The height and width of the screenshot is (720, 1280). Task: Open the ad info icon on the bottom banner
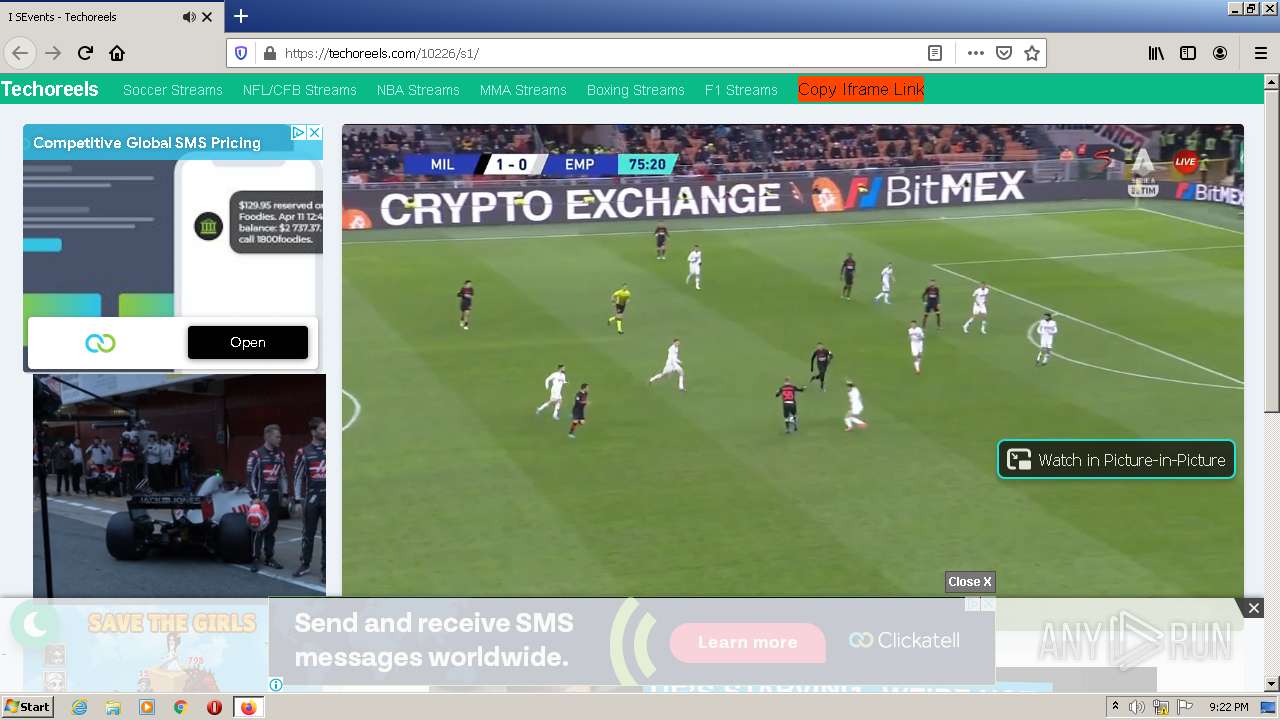tap(276, 685)
